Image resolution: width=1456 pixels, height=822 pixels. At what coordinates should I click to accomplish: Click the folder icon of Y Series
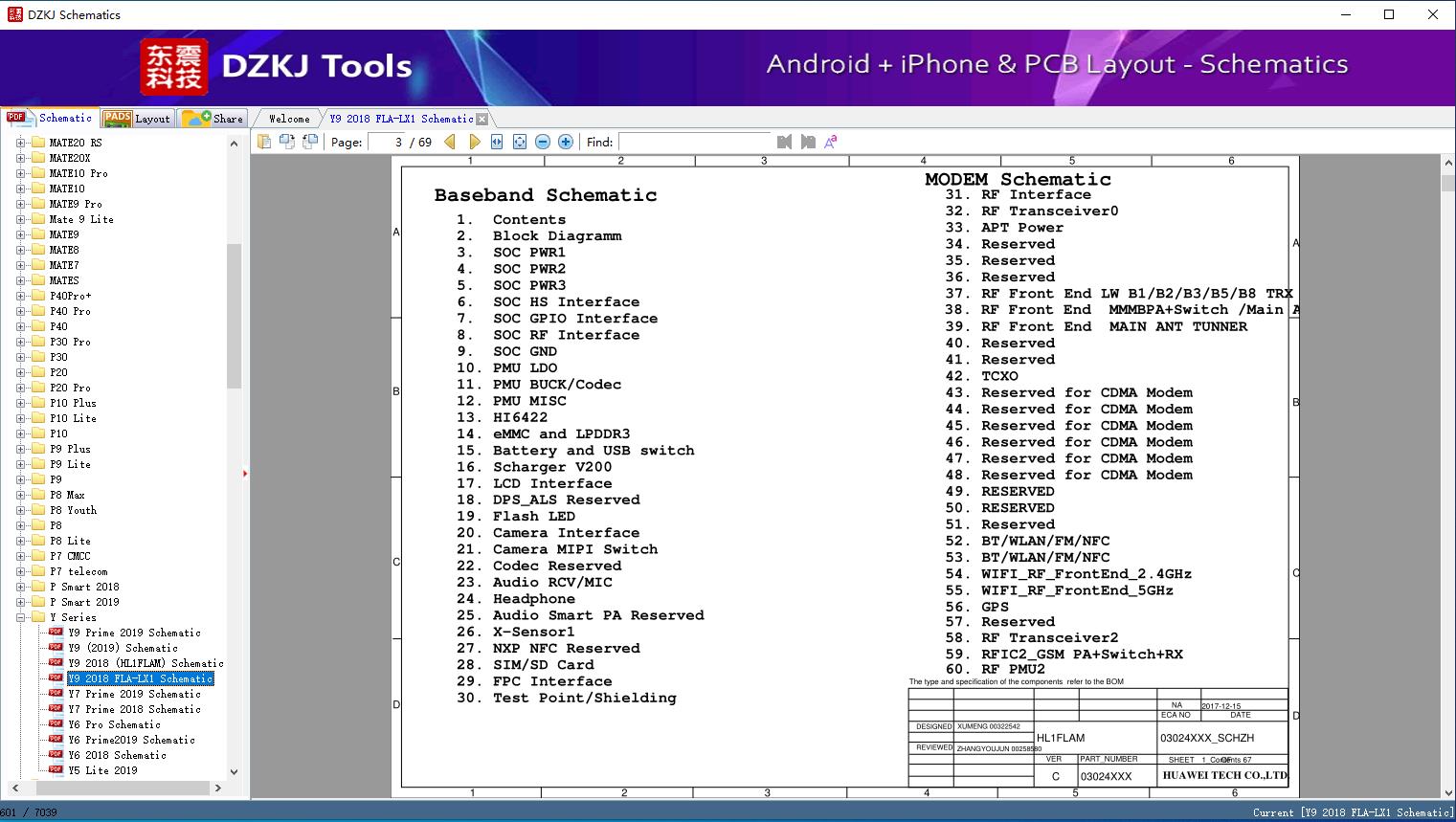pos(38,617)
